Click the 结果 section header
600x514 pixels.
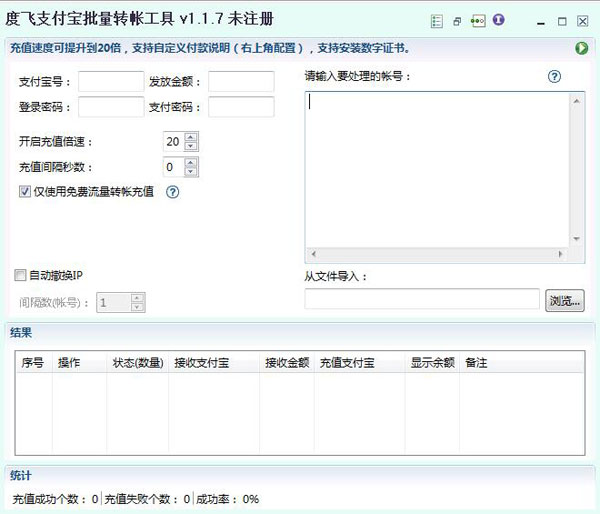click(21, 332)
